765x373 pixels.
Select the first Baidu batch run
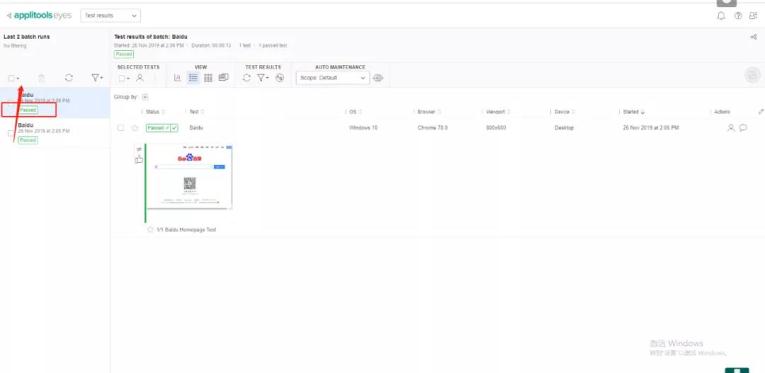[55, 102]
